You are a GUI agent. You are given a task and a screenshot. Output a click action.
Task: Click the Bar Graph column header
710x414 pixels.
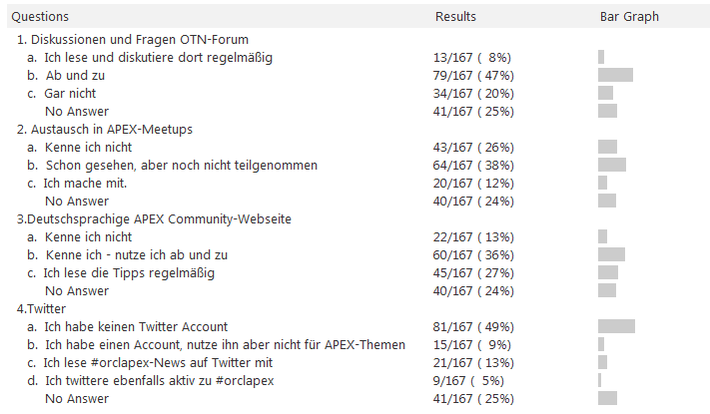[x=629, y=17]
